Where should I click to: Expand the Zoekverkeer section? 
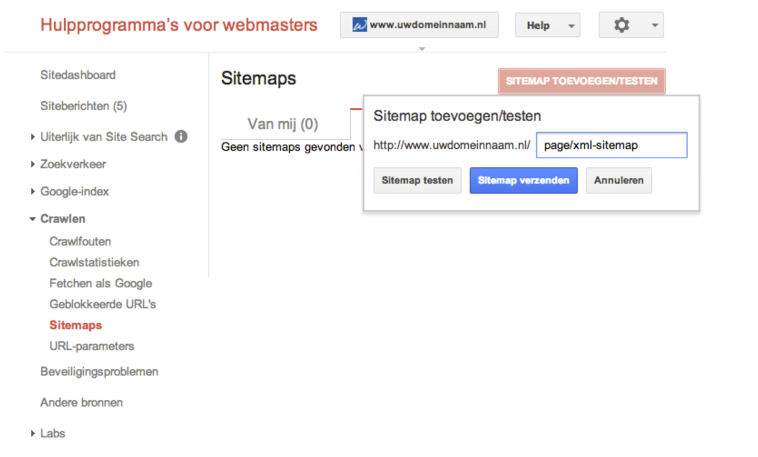pyautogui.click(x=73, y=164)
